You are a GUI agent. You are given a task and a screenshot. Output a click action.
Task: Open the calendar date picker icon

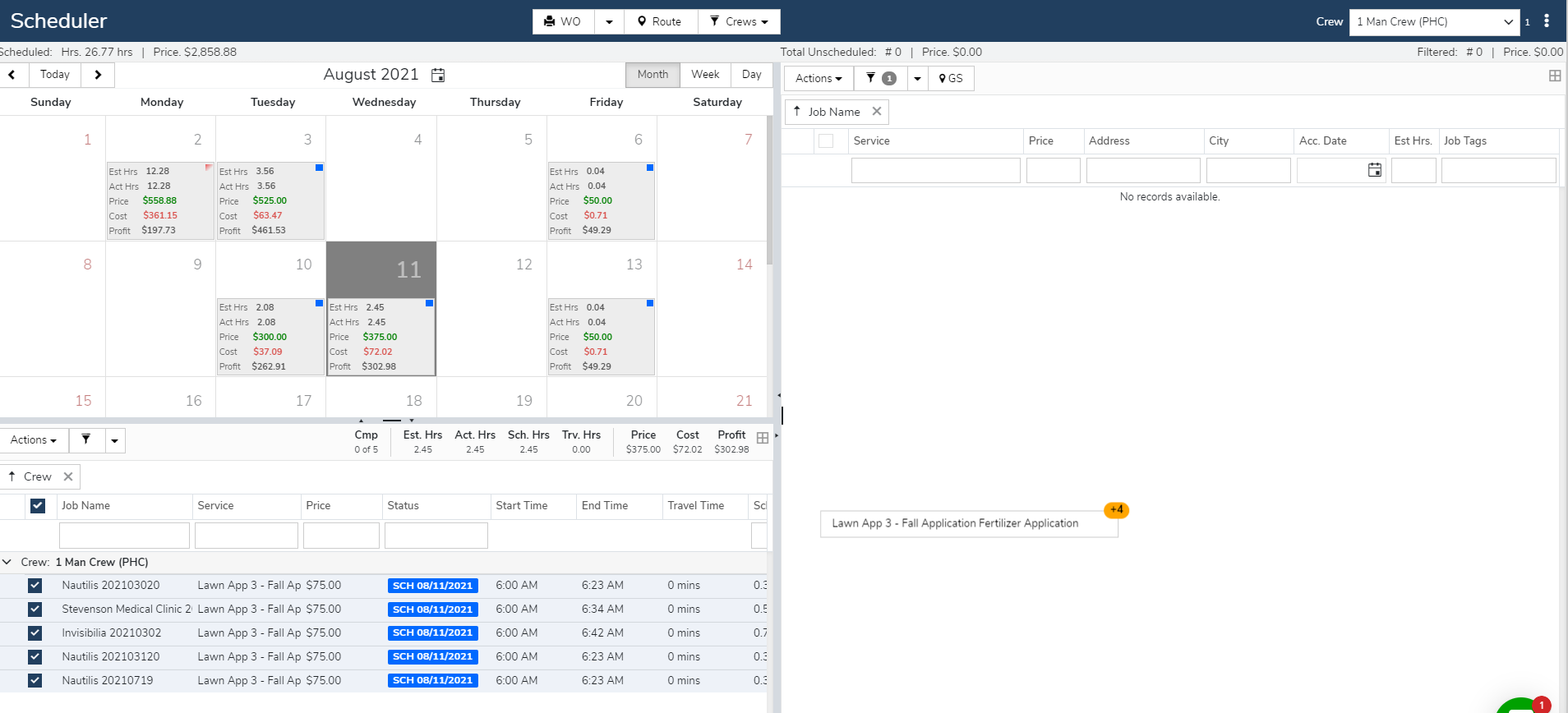tap(438, 75)
